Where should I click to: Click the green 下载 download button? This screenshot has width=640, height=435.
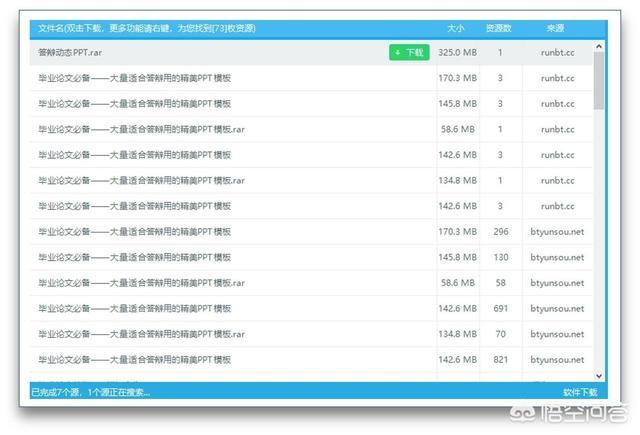[409, 52]
